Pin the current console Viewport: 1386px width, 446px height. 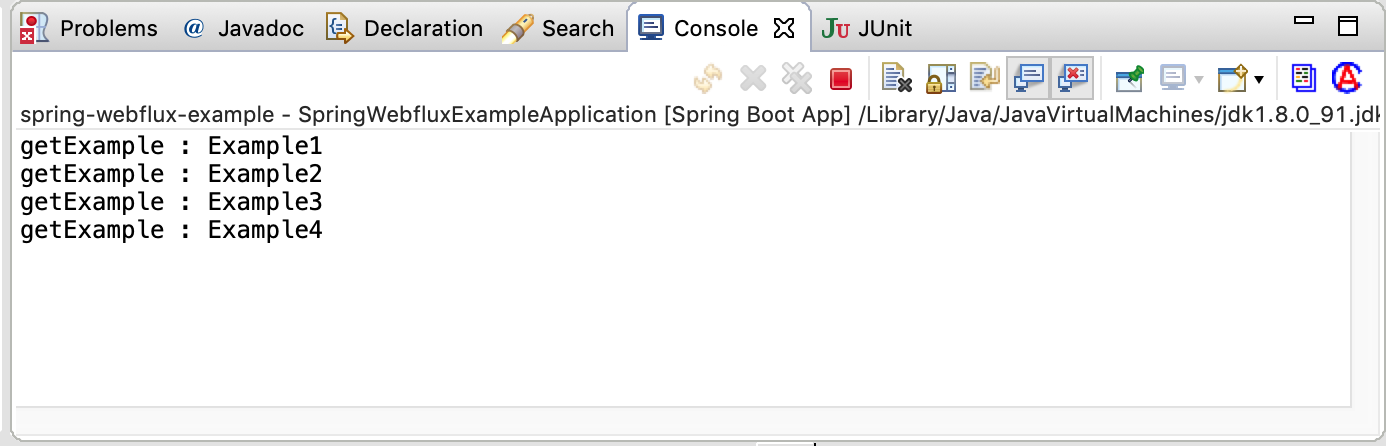(1129, 78)
